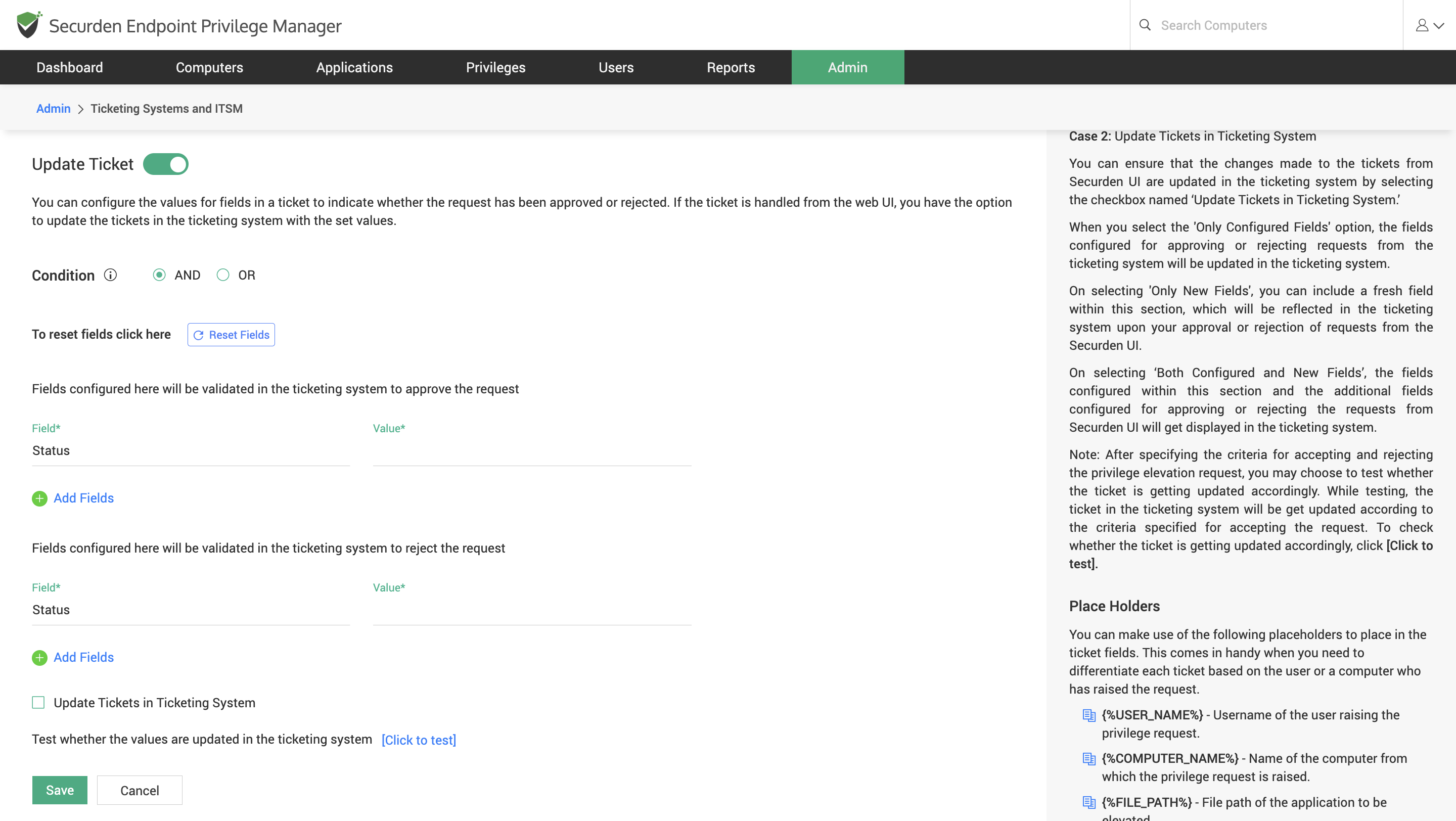1456x821 pixels.
Task: Check Update Tickets in Ticketing System
Action: (38, 703)
